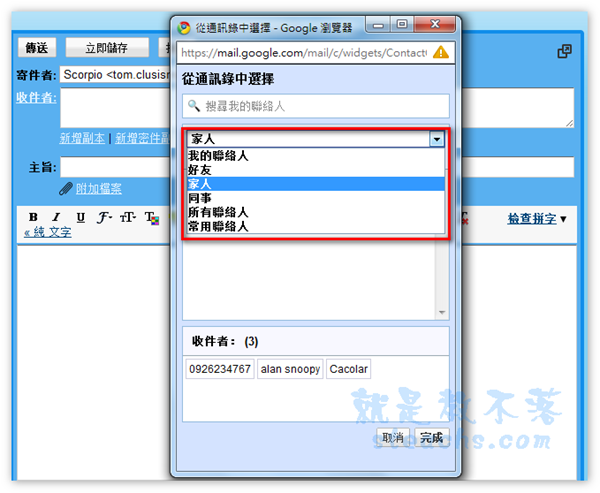This screenshot has width=600, height=493.
Task: Open 檢查拼字 spell check dropdown arrow
Action: (x=563, y=219)
